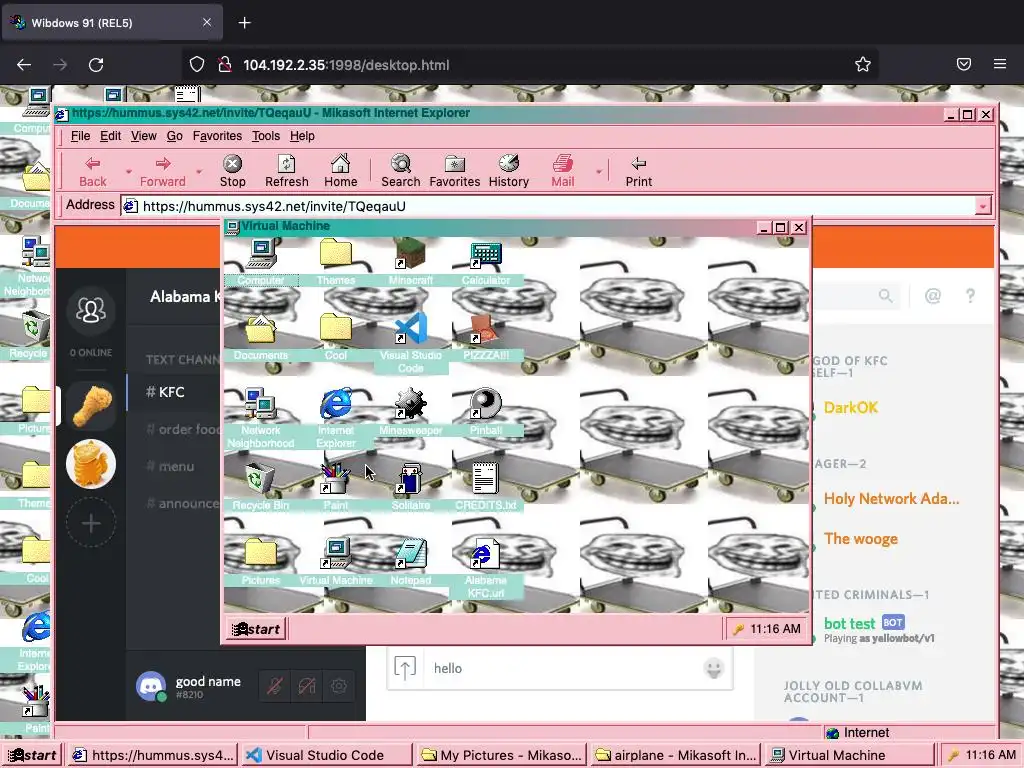The height and width of the screenshot is (768, 1024).
Task: Open the Favorites menu in menu bar
Action: tap(217, 136)
